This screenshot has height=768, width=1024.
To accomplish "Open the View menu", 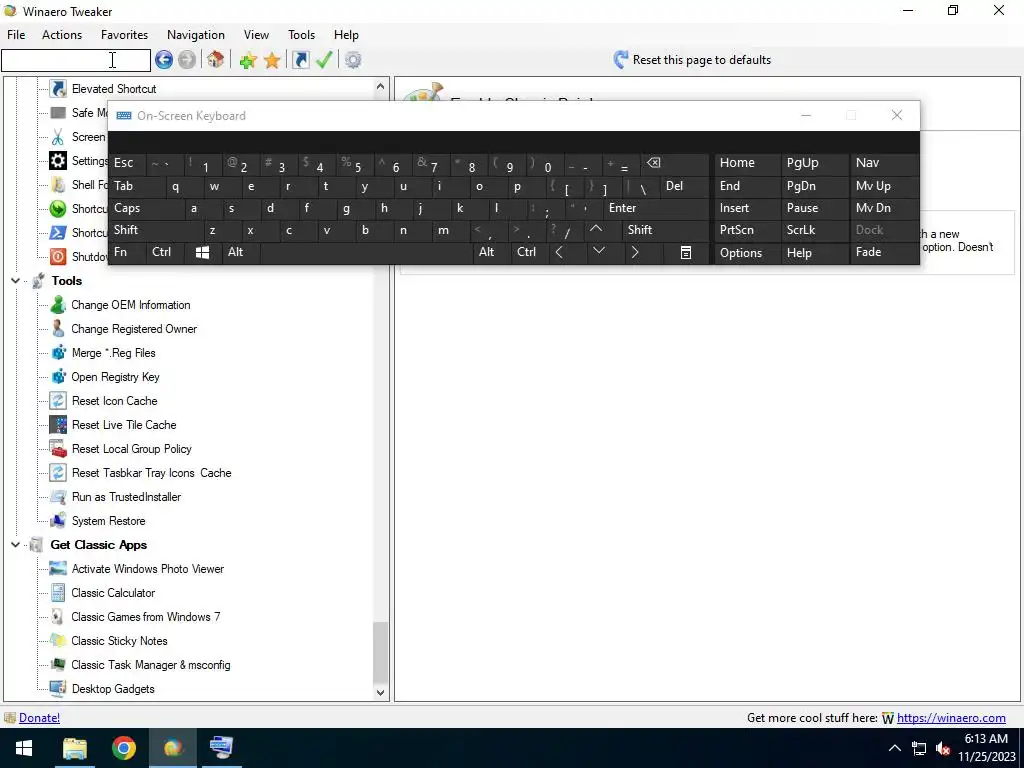I will pyautogui.click(x=256, y=35).
